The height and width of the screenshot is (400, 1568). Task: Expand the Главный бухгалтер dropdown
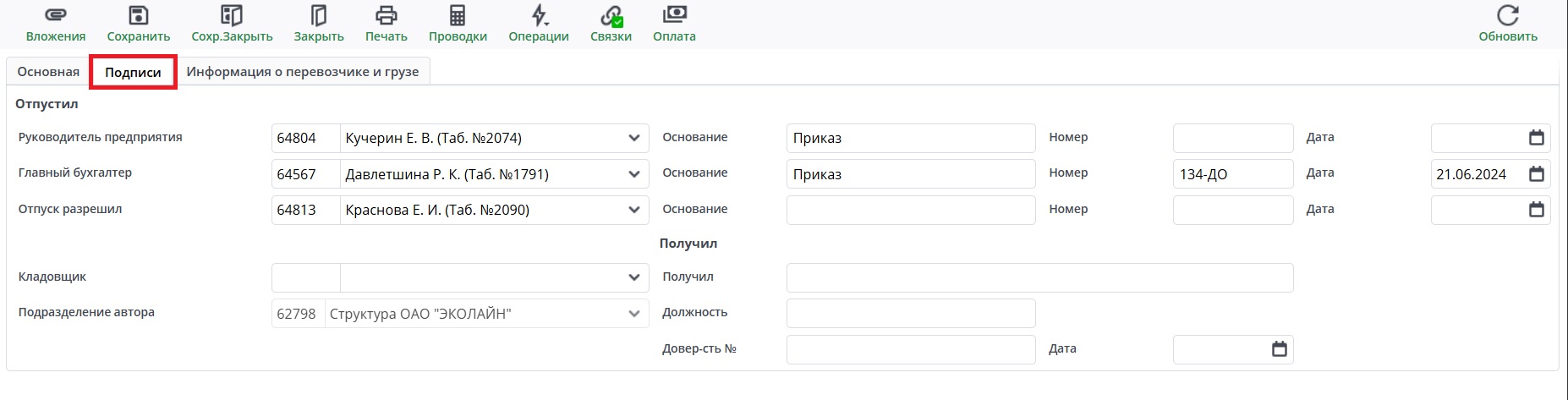point(634,174)
